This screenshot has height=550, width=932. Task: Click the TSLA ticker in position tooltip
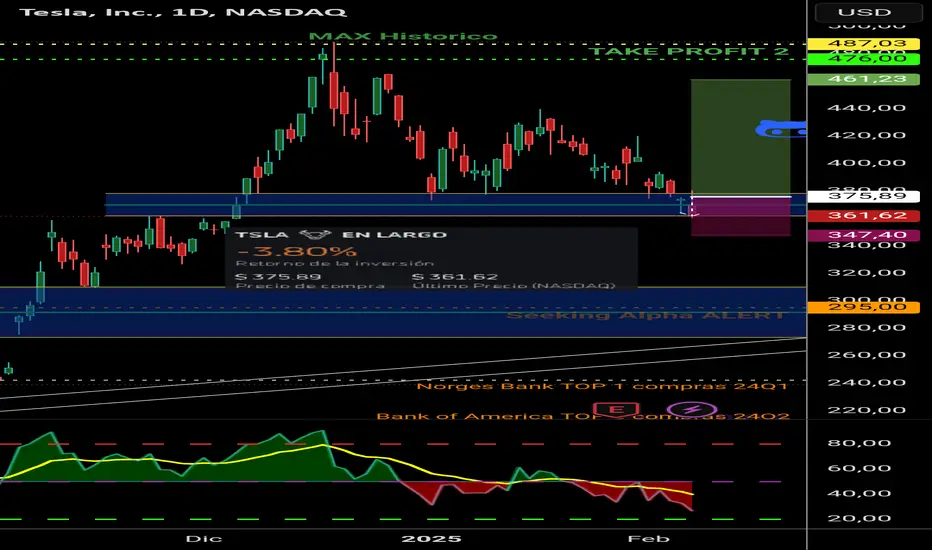(x=262, y=235)
